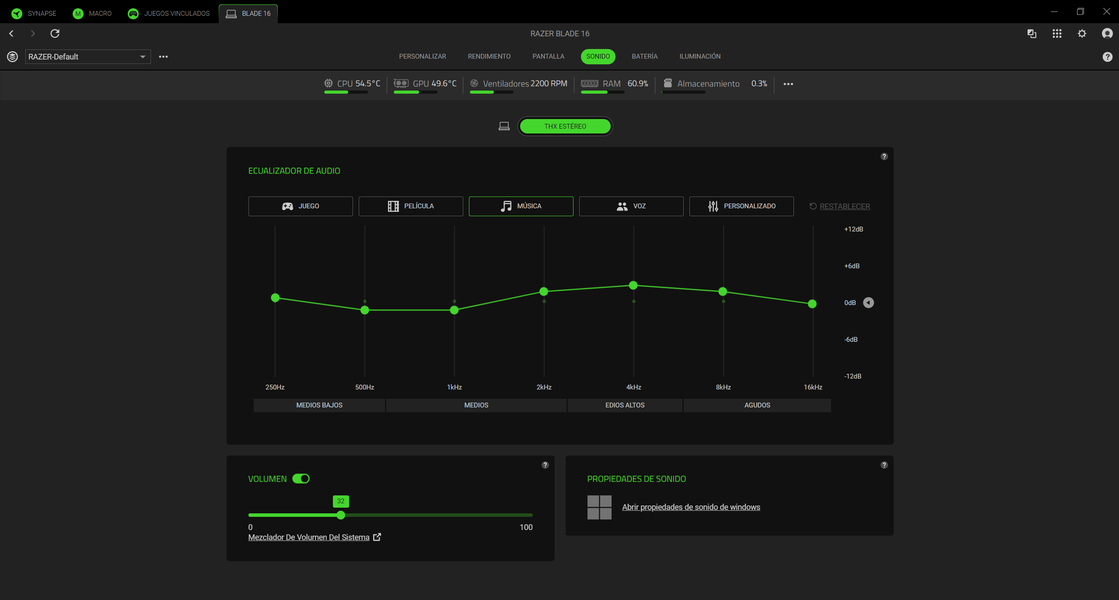Open the equalizer panel help icon

point(884,156)
